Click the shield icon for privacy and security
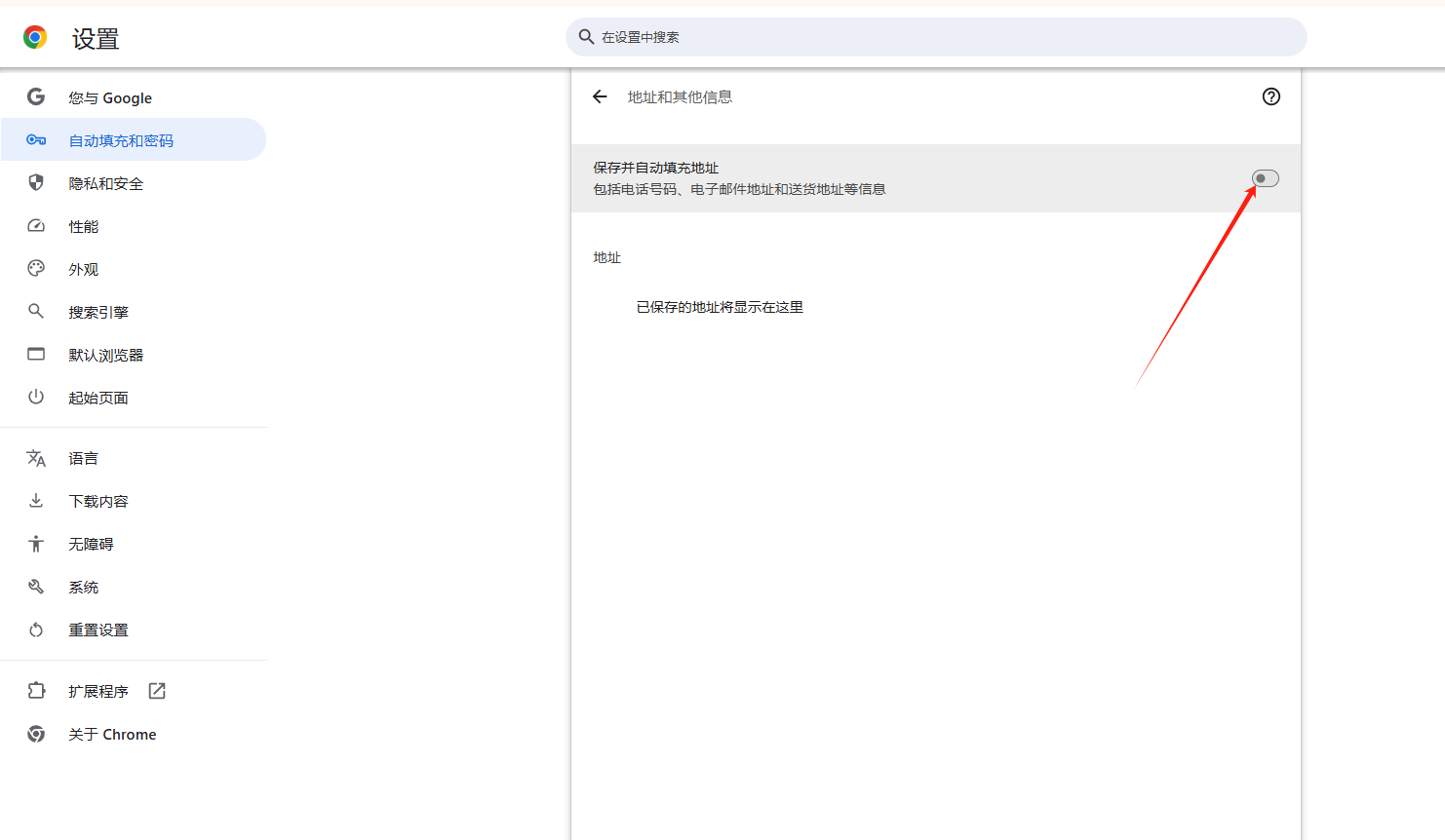The width and height of the screenshot is (1445, 840). (x=36, y=182)
